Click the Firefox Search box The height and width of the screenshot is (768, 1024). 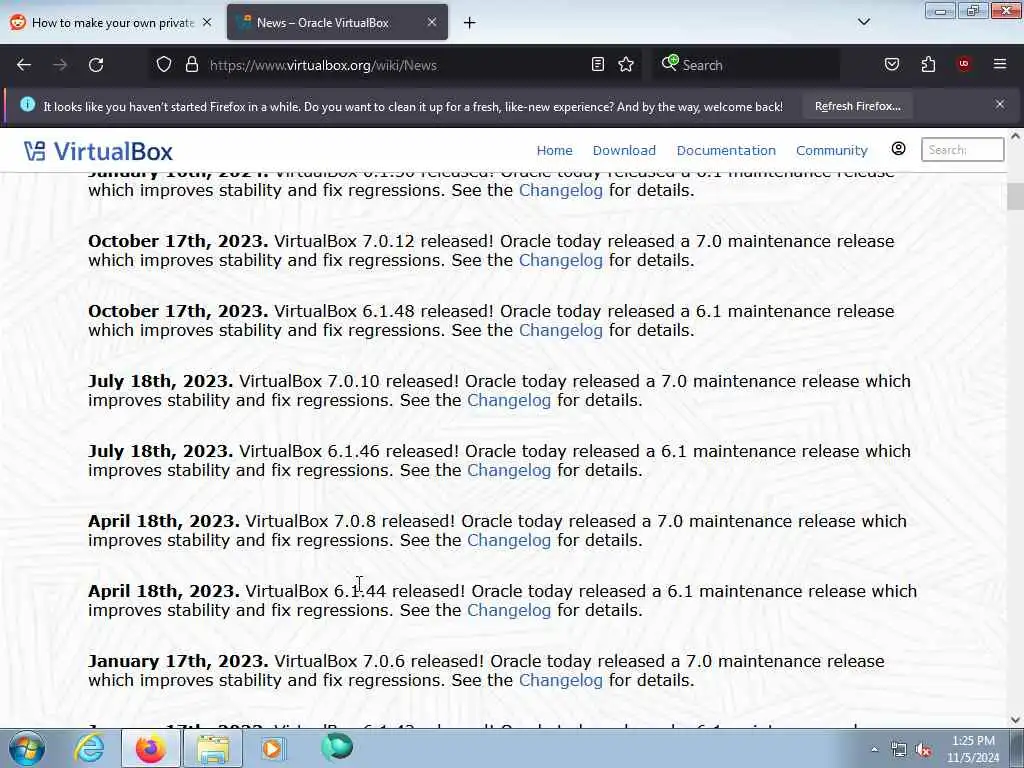tap(746, 65)
